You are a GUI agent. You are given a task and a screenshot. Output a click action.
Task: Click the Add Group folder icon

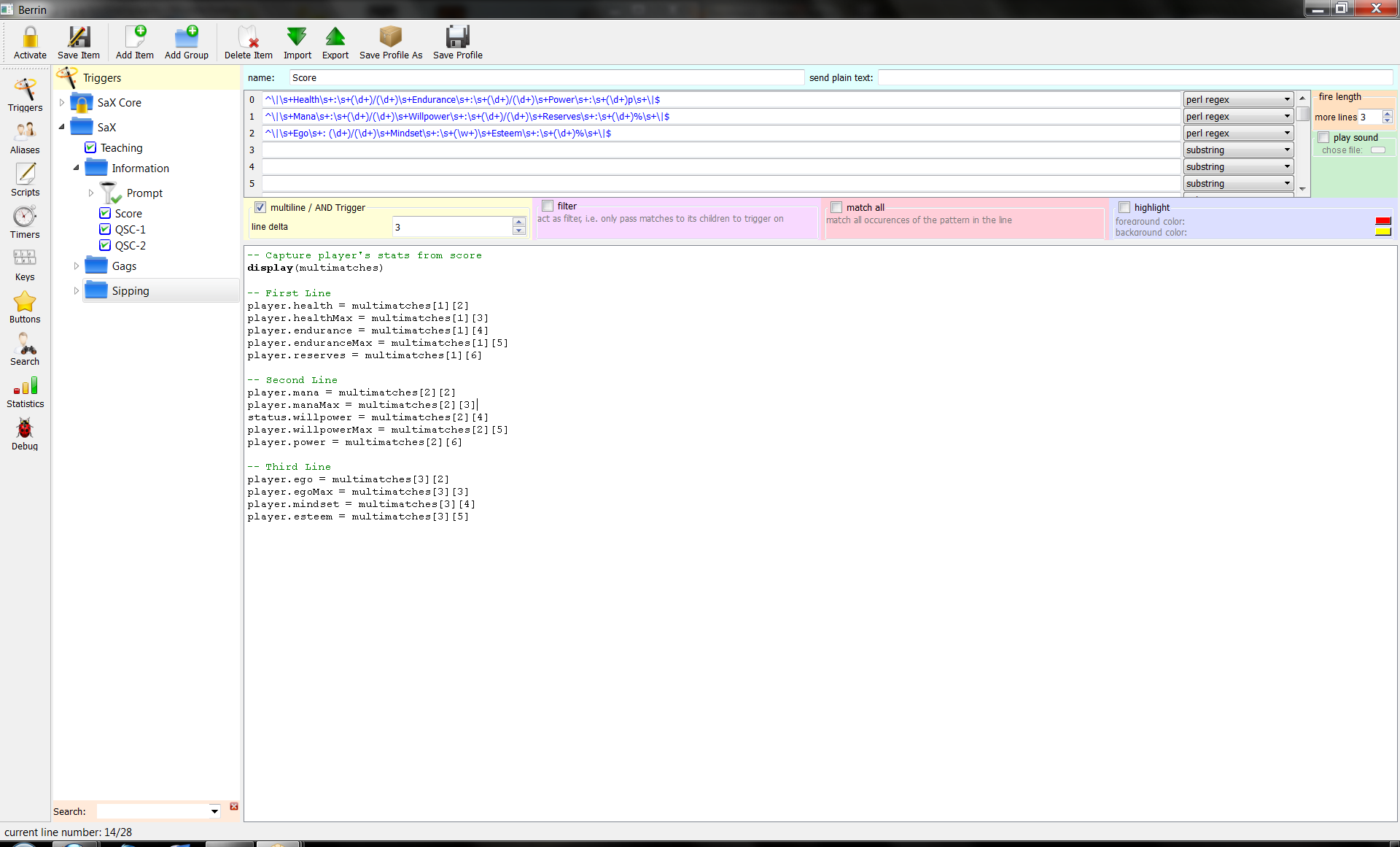coord(187,36)
